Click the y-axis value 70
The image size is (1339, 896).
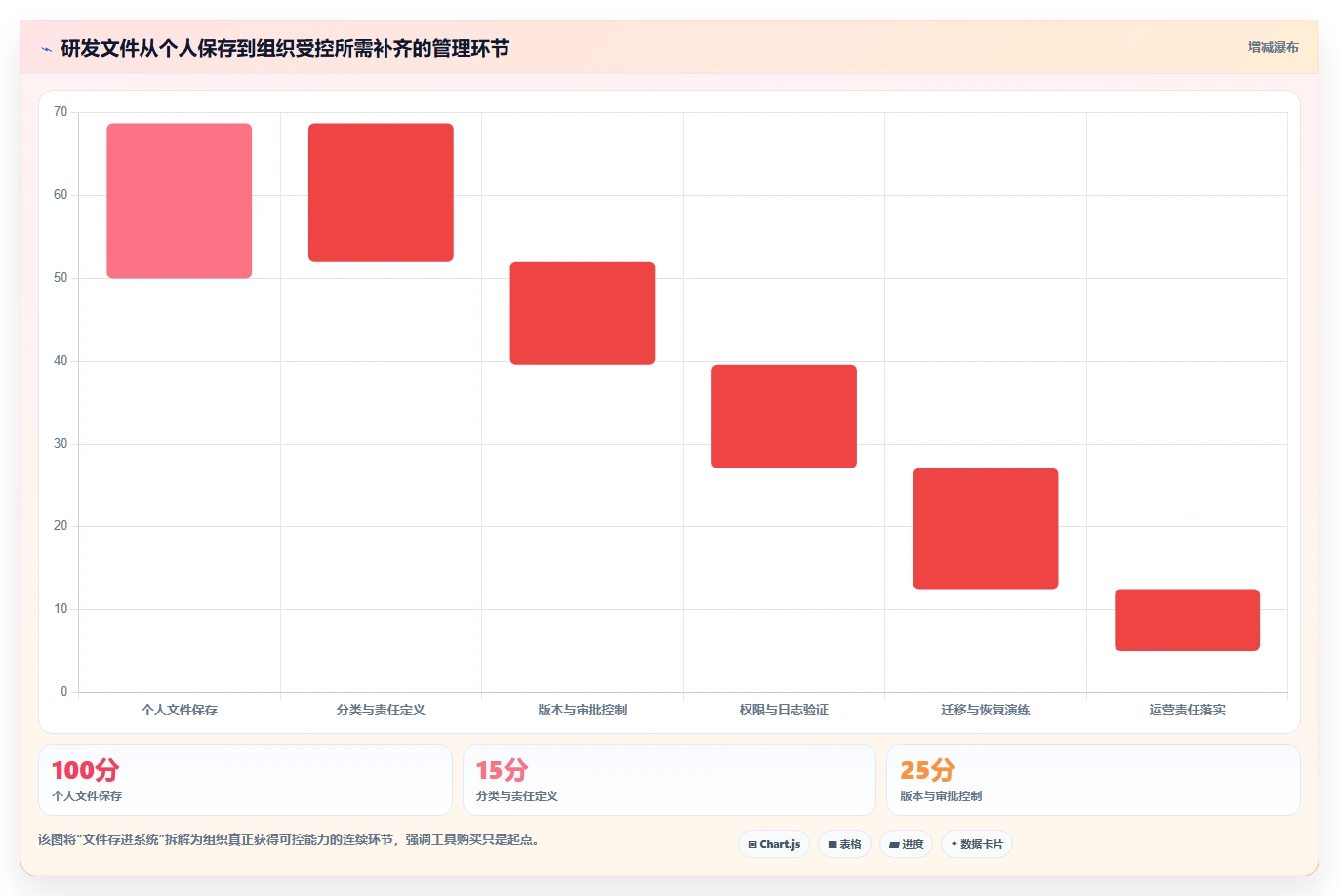pos(61,112)
